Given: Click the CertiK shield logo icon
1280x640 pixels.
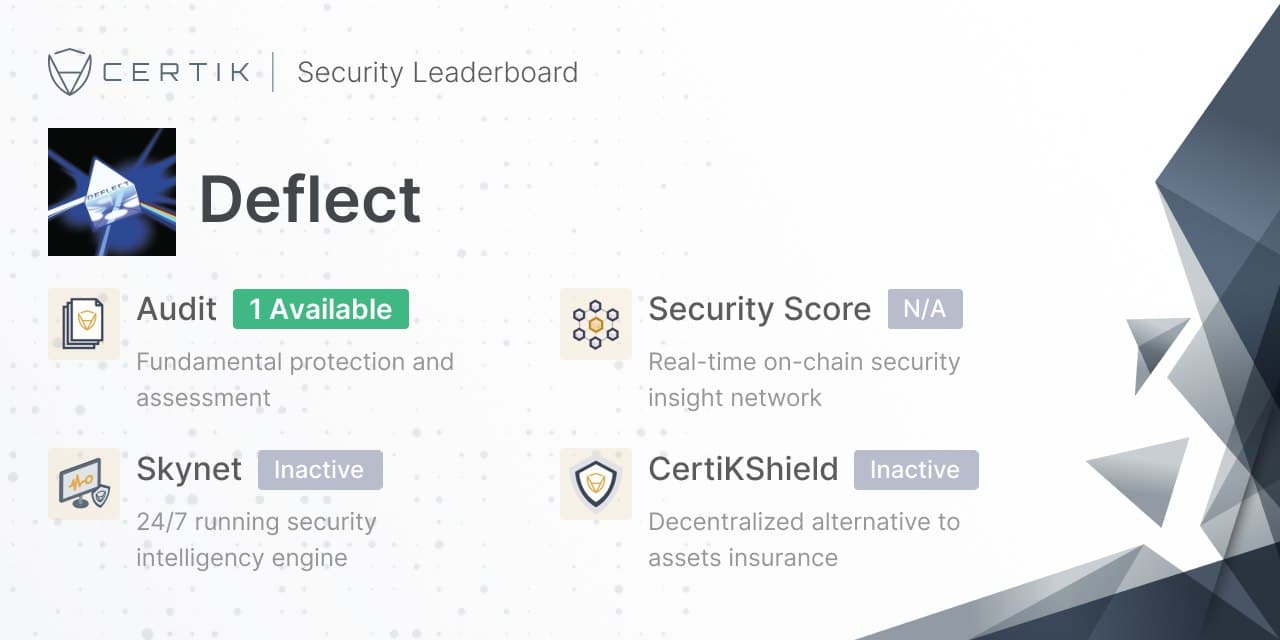Looking at the screenshot, I should pyautogui.click(x=70, y=72).
